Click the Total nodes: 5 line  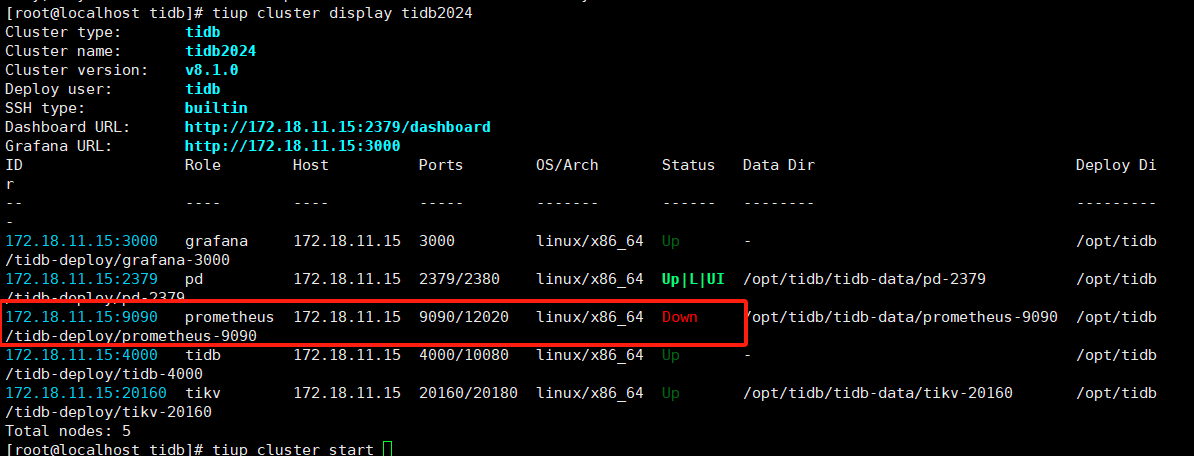68,431
